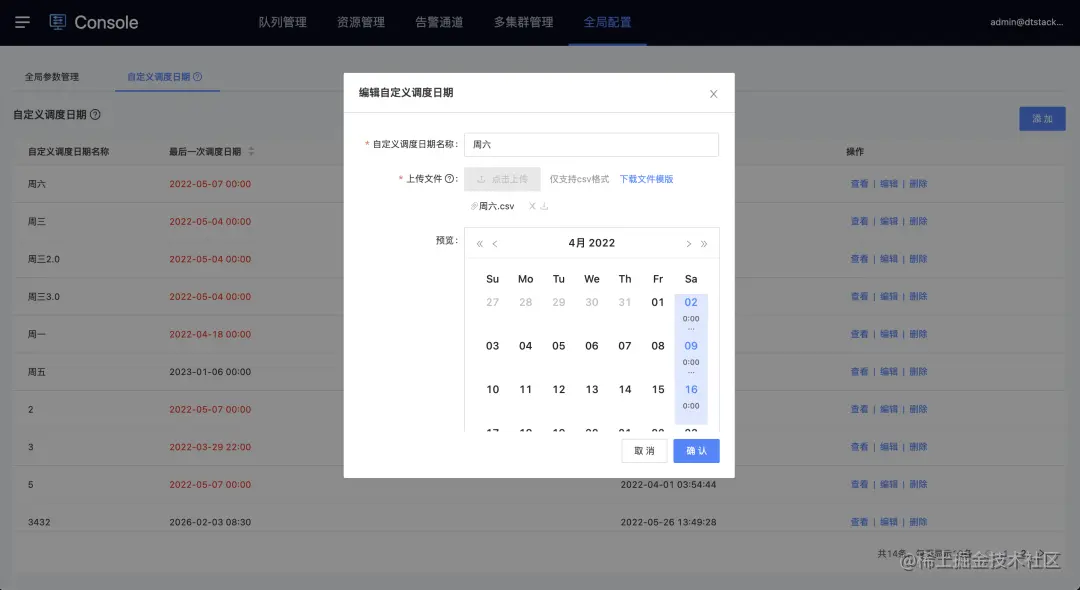Click the 点击上传 button

point(502,179)
